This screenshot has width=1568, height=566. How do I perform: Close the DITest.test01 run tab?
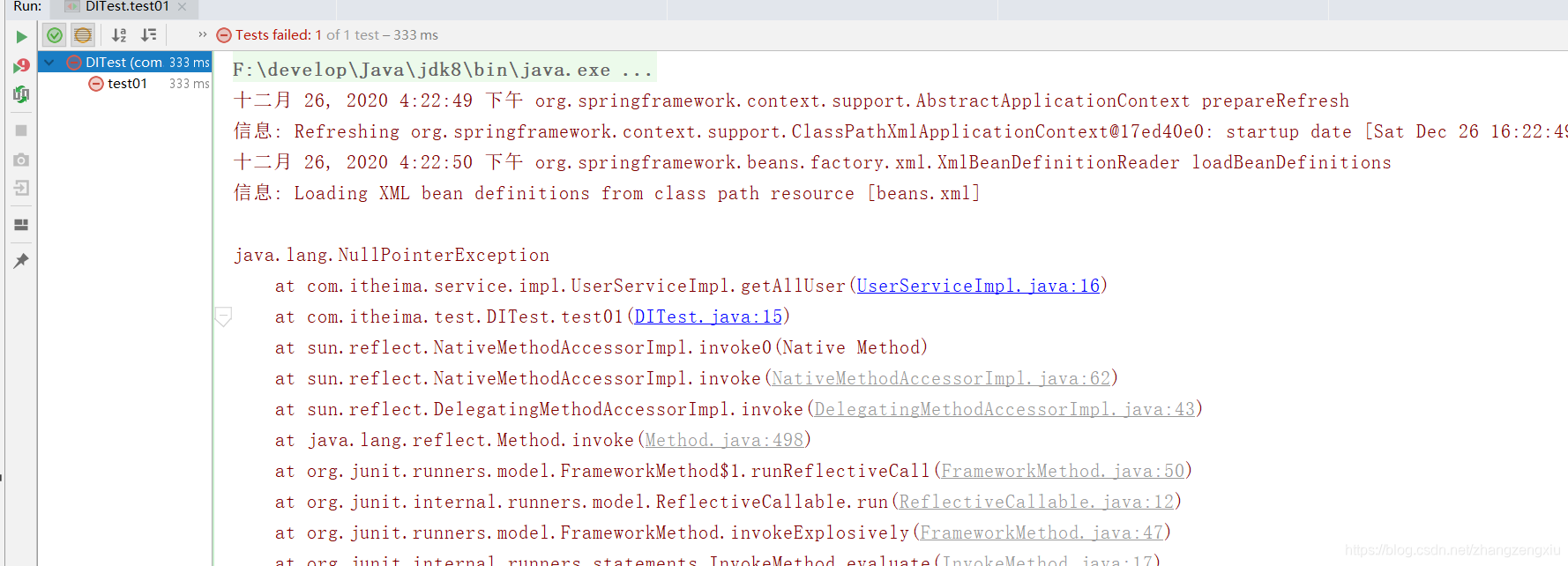[183, 6]
